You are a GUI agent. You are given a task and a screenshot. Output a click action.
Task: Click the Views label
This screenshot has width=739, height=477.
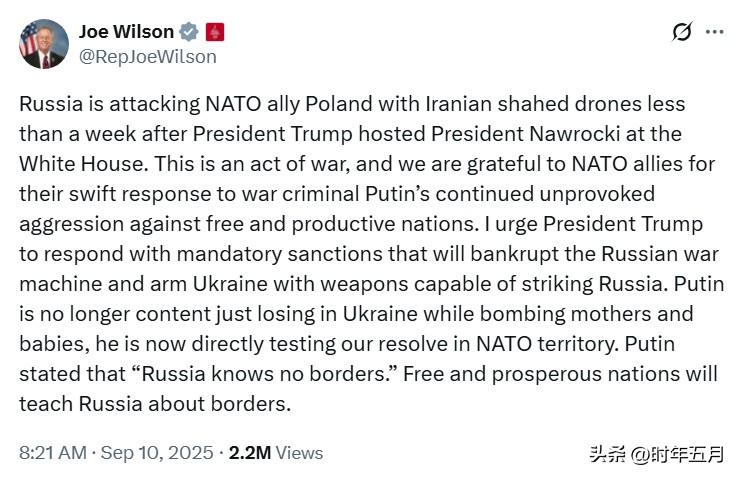point(299,452)
